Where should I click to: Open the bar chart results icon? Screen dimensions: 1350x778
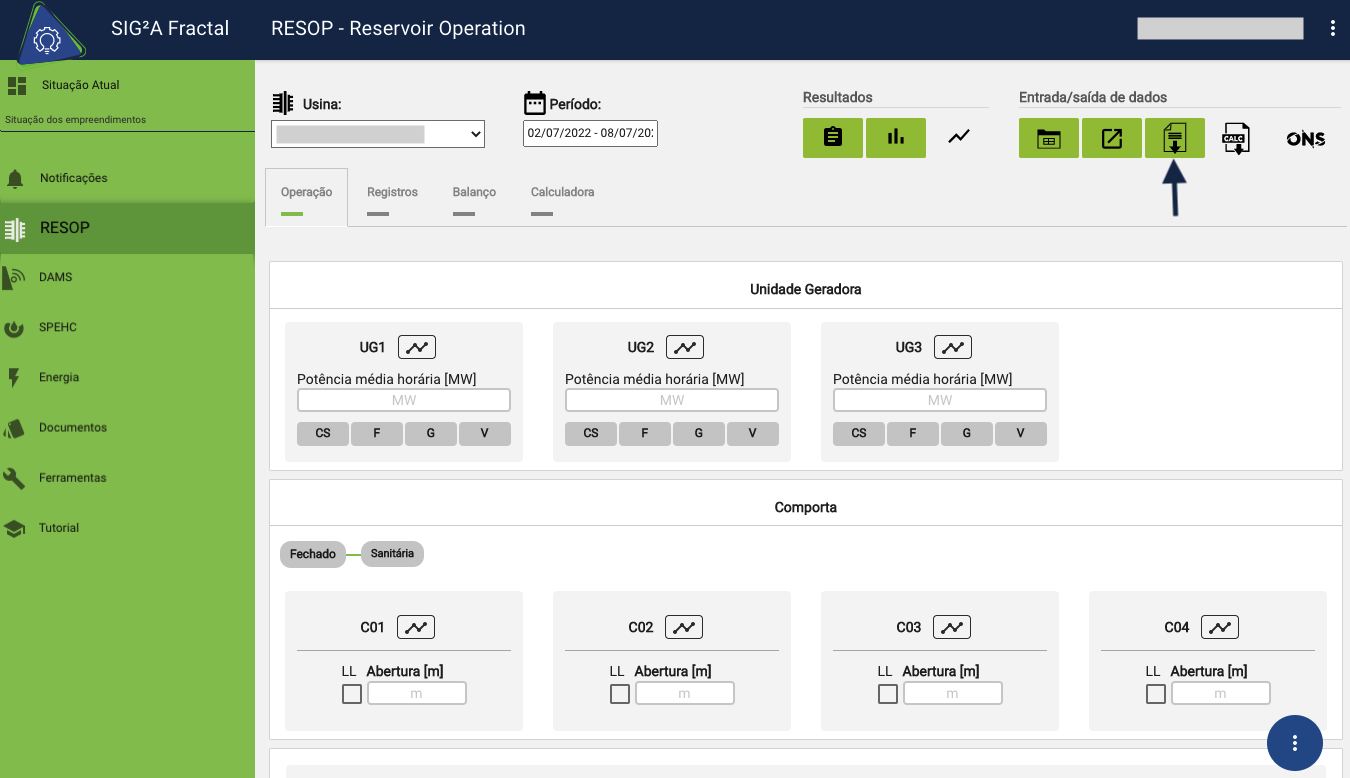click(895, 138)
